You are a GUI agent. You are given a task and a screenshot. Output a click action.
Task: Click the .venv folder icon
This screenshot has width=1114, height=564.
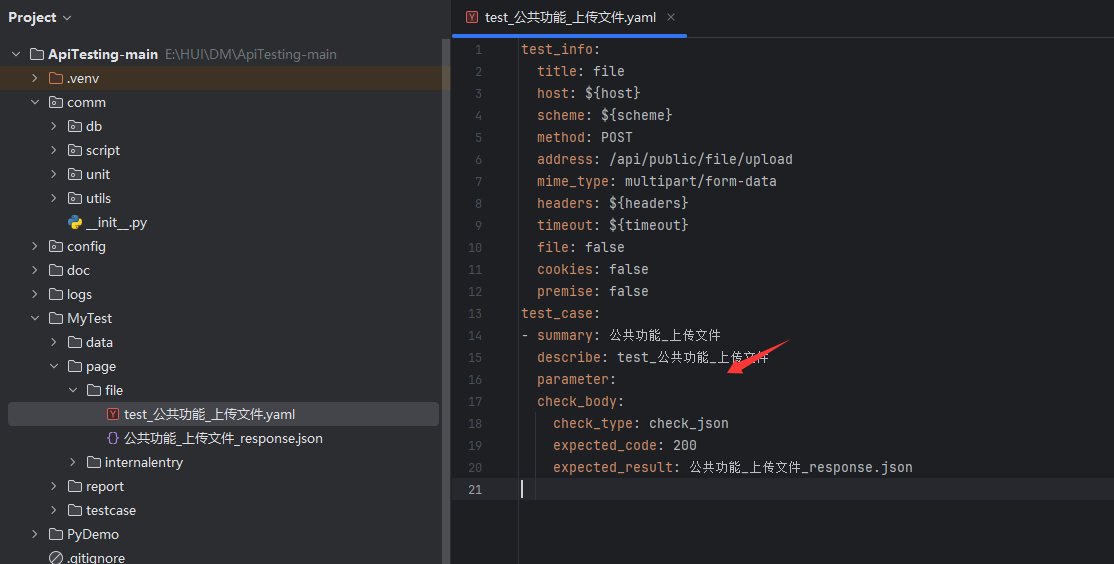click(55, 78)
